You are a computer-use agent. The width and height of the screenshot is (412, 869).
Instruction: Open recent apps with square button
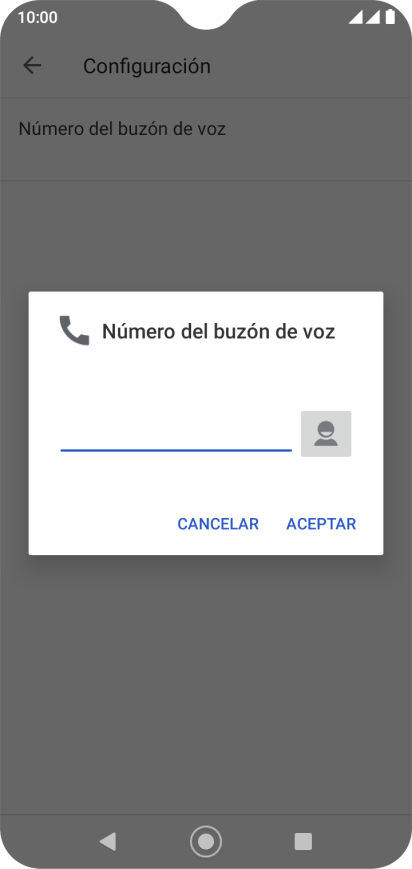click(303, 841)
